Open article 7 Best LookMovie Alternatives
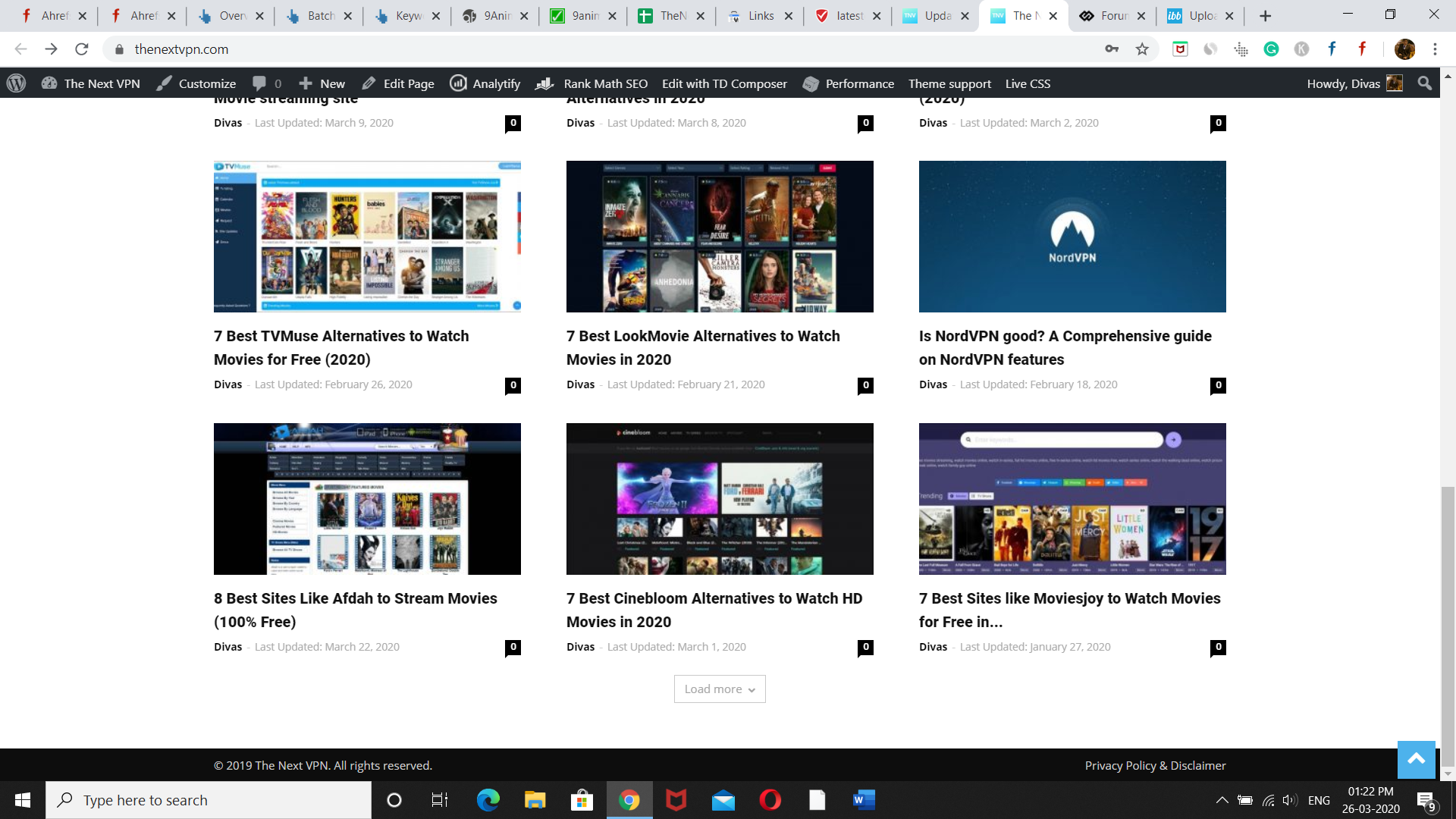 pyautogui.click(x=703, y=347)
